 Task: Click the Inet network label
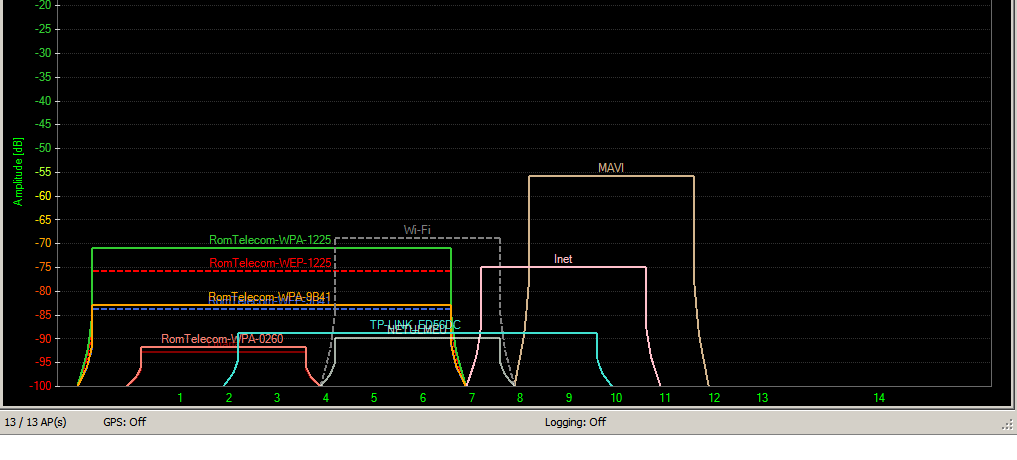coord(563,259)
